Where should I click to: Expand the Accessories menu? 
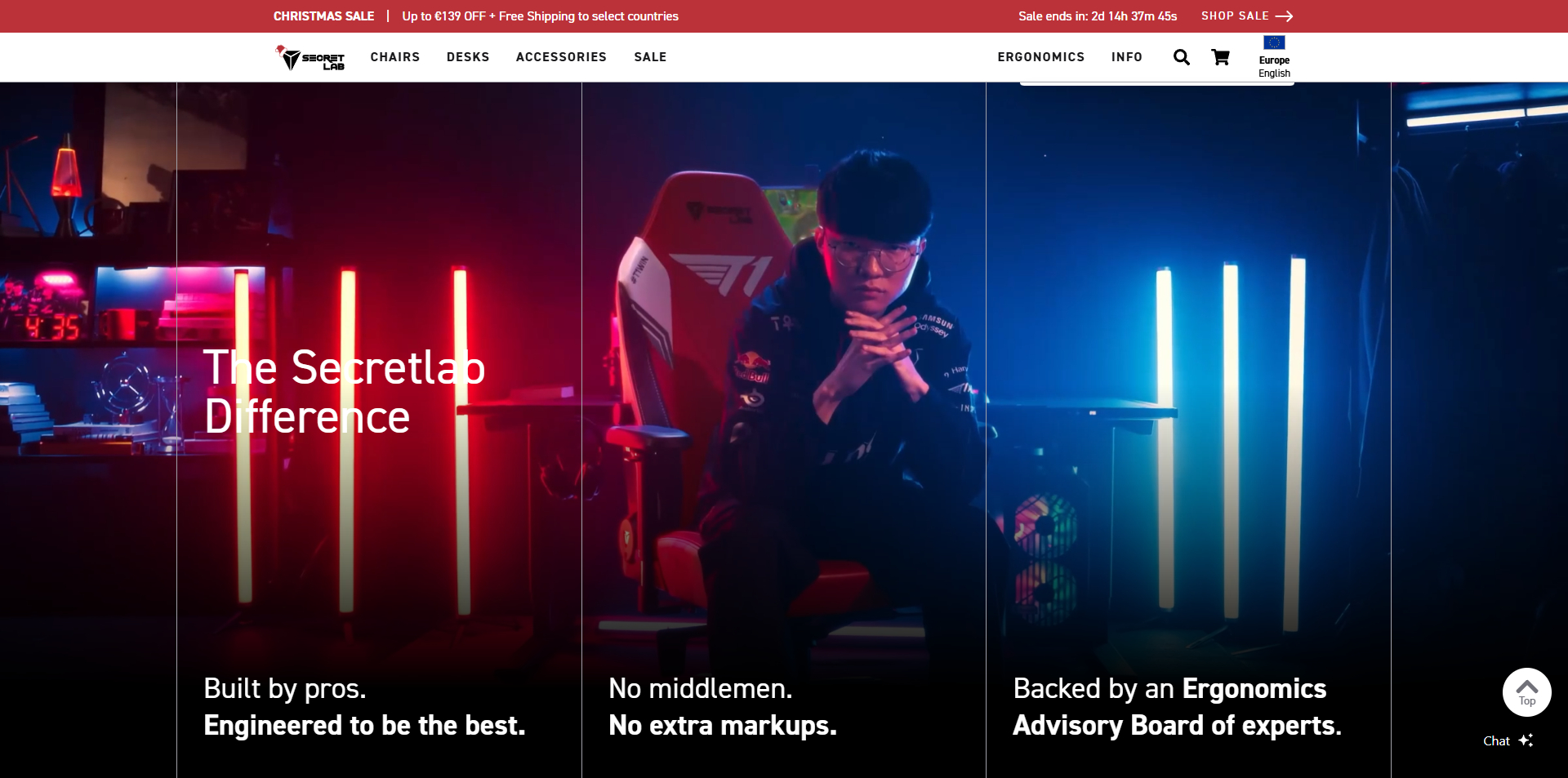(x=561, y=57)
